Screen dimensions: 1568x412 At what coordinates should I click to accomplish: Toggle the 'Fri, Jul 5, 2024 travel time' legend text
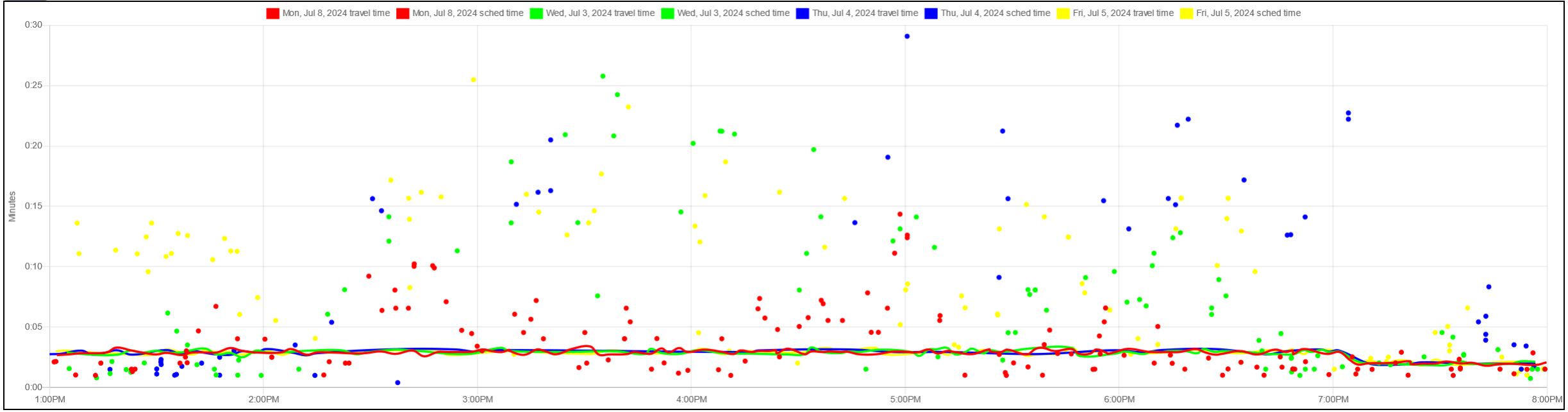click(x=1123, y=13)
